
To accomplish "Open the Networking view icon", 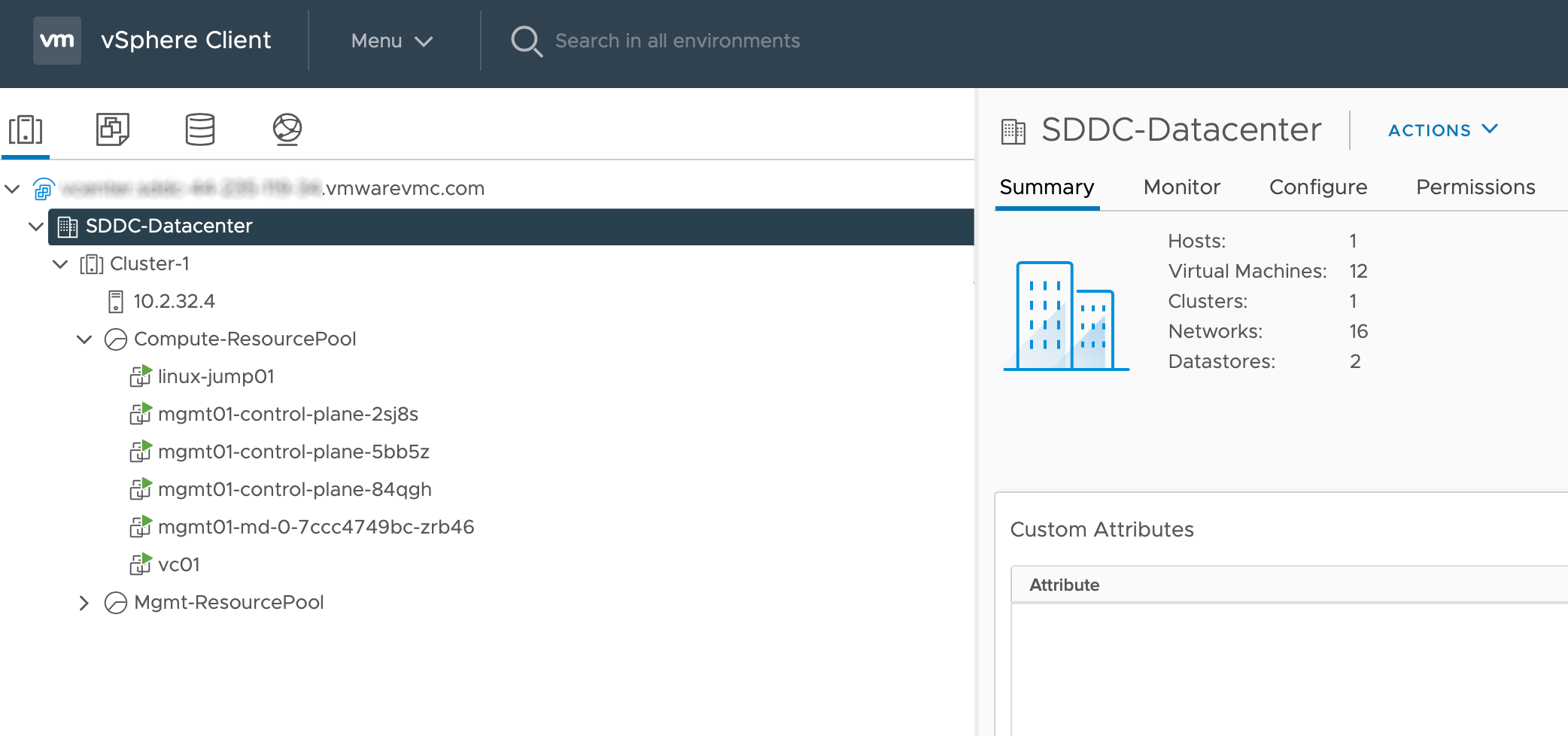I will click(287, 129).
